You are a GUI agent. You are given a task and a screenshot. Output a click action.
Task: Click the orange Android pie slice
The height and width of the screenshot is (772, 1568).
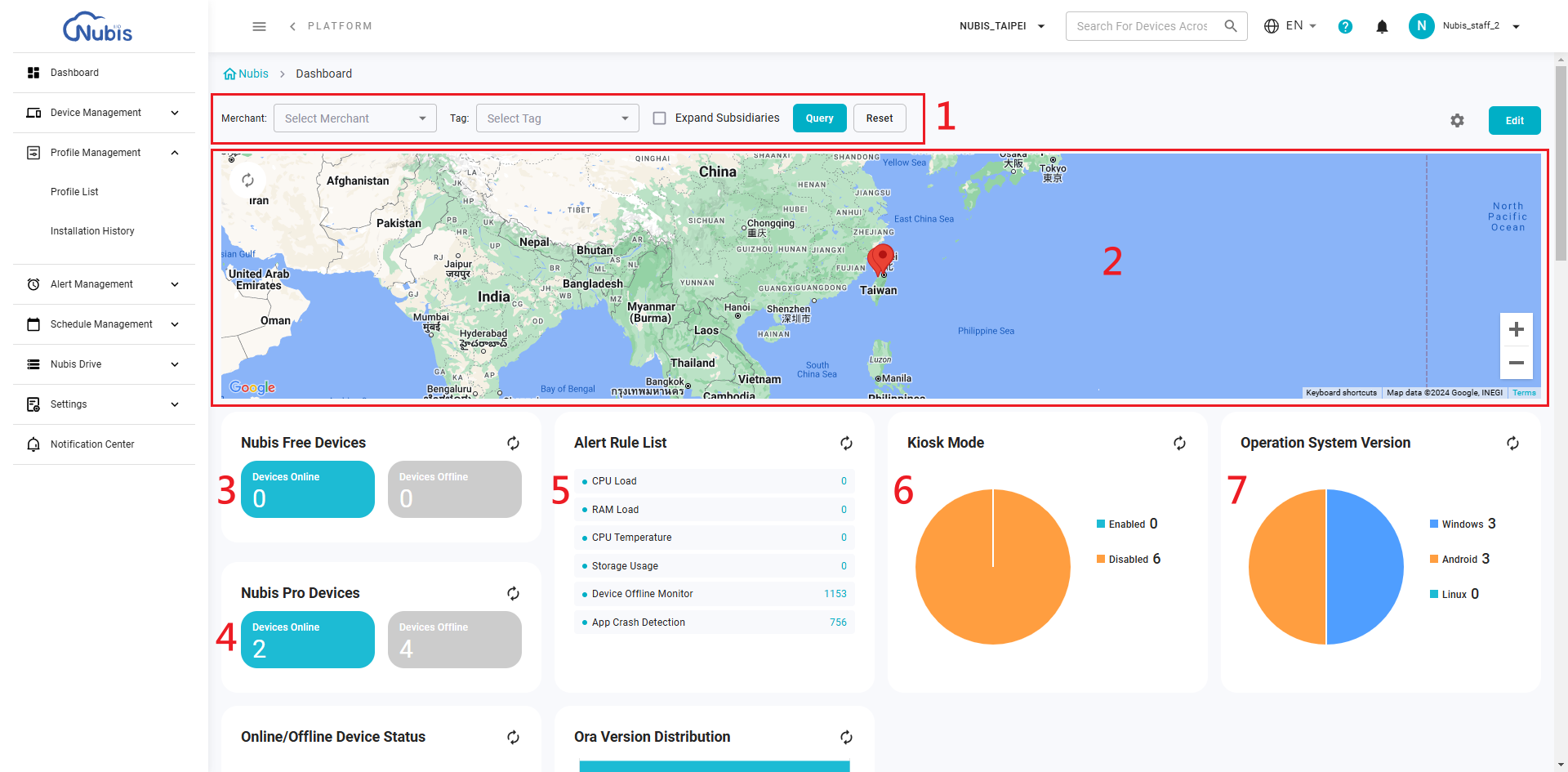[1288, 567]
